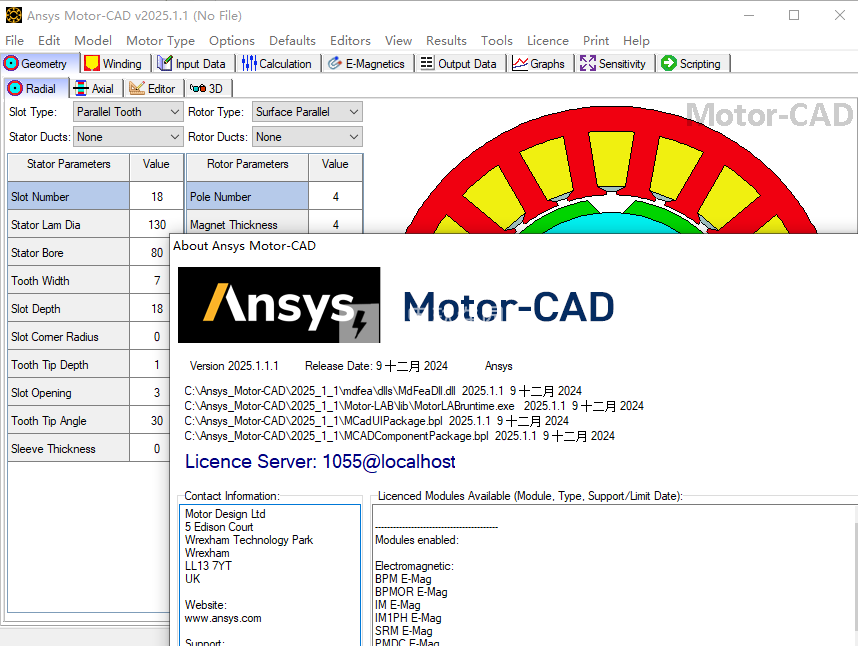Open the Rotor Ducts dropdown

click(x=353, y=137)
